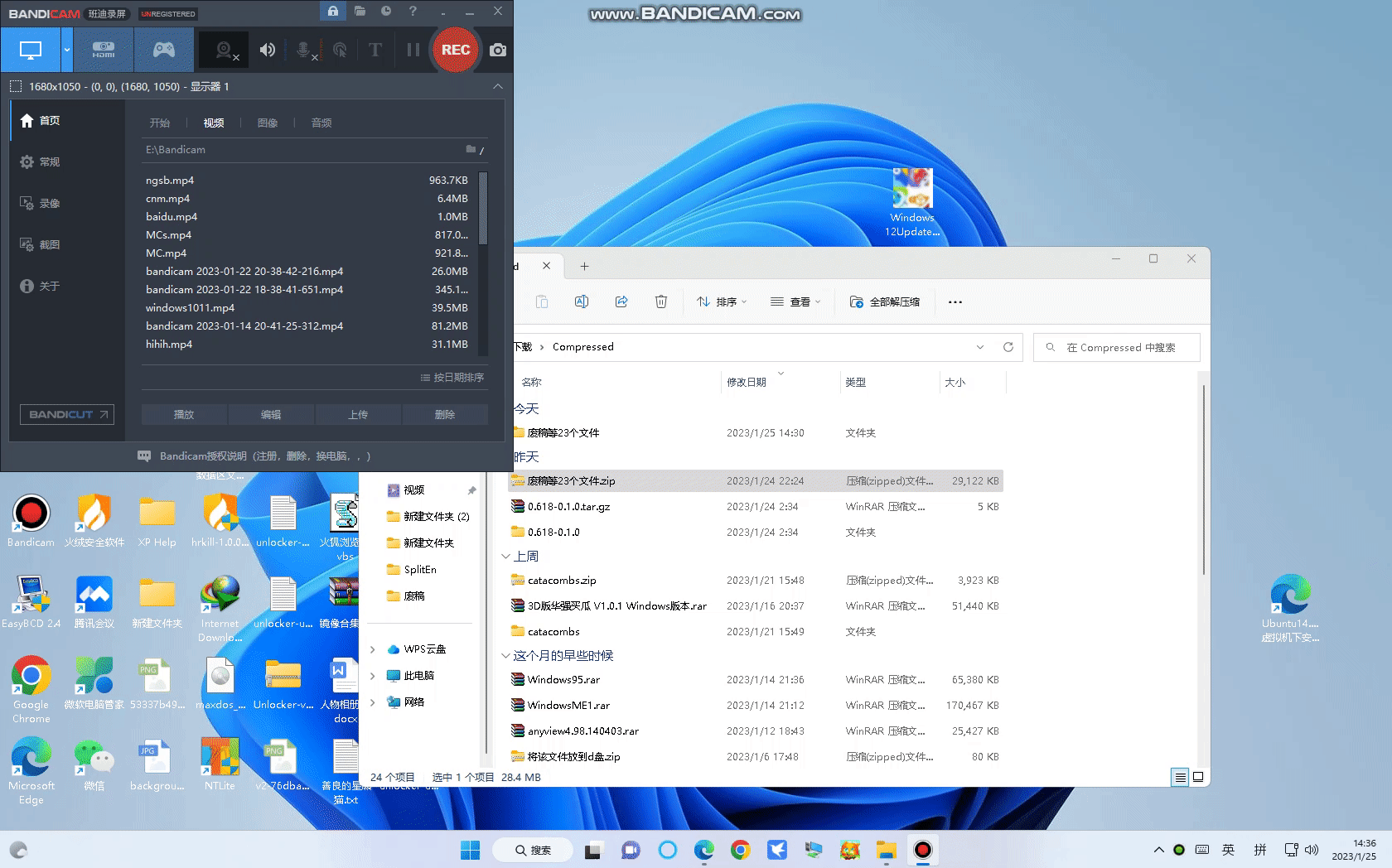Image resolution: width=1392 pixels, height=868 pixels.
Task: Select Bandicam screen recording mode
Action: [x=31, y=50]
